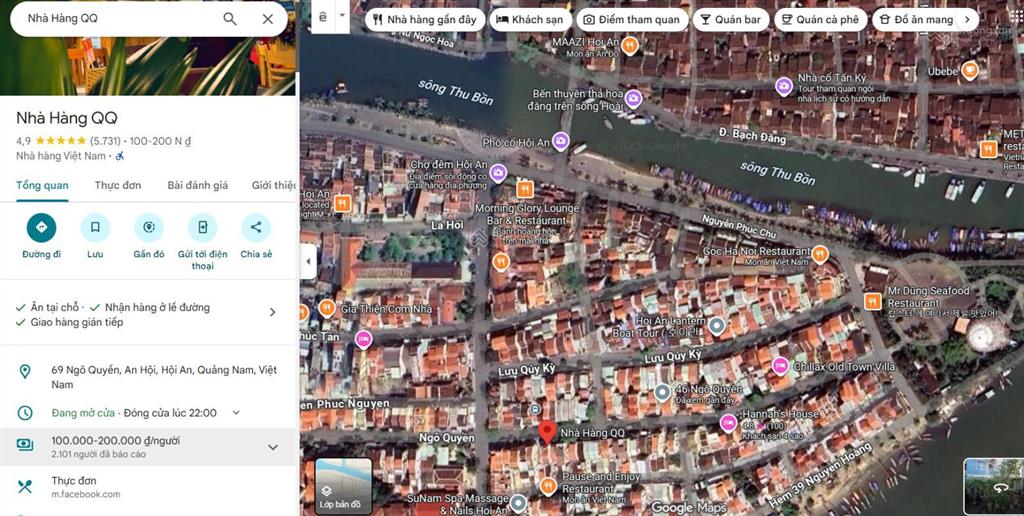Select Chợ đêm Hội An marker

click(x=498, y=173)
